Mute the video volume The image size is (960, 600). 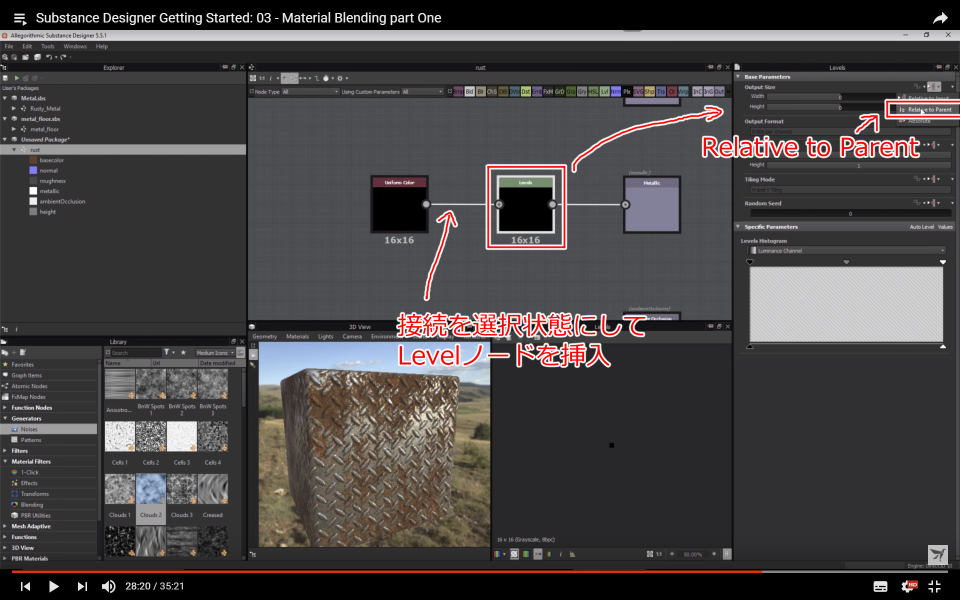[x=108, y=587]
